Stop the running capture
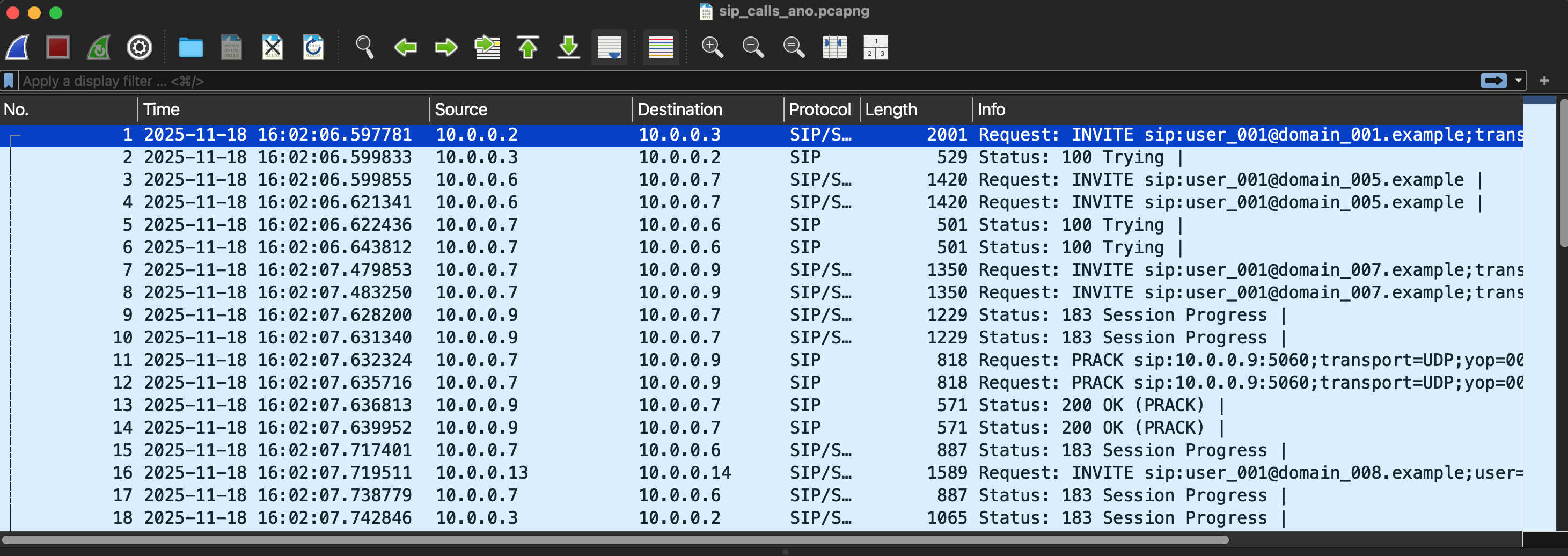This screenshot has width=1568, height=556. coord(57,47)
